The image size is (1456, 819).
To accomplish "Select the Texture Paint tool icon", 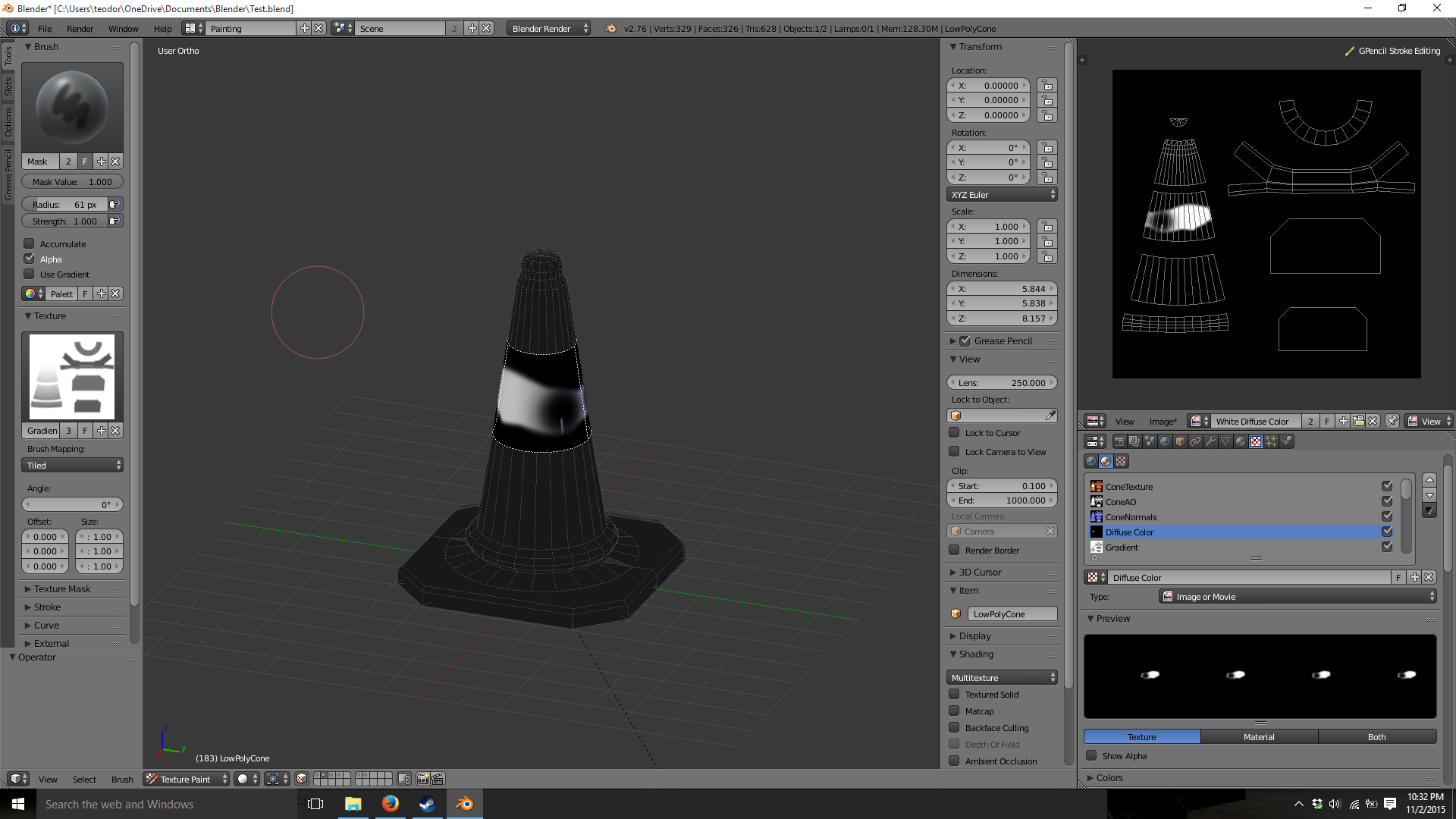I will pos(150,779).
